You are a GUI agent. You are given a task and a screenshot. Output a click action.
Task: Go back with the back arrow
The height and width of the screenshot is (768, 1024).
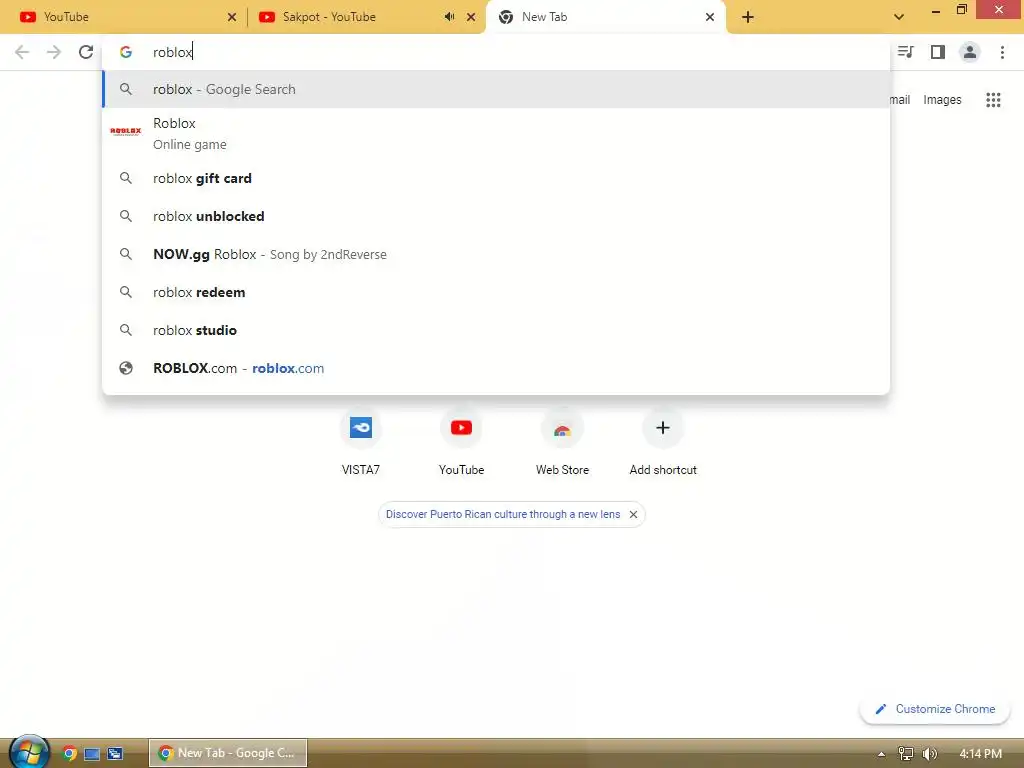point(22,52)
